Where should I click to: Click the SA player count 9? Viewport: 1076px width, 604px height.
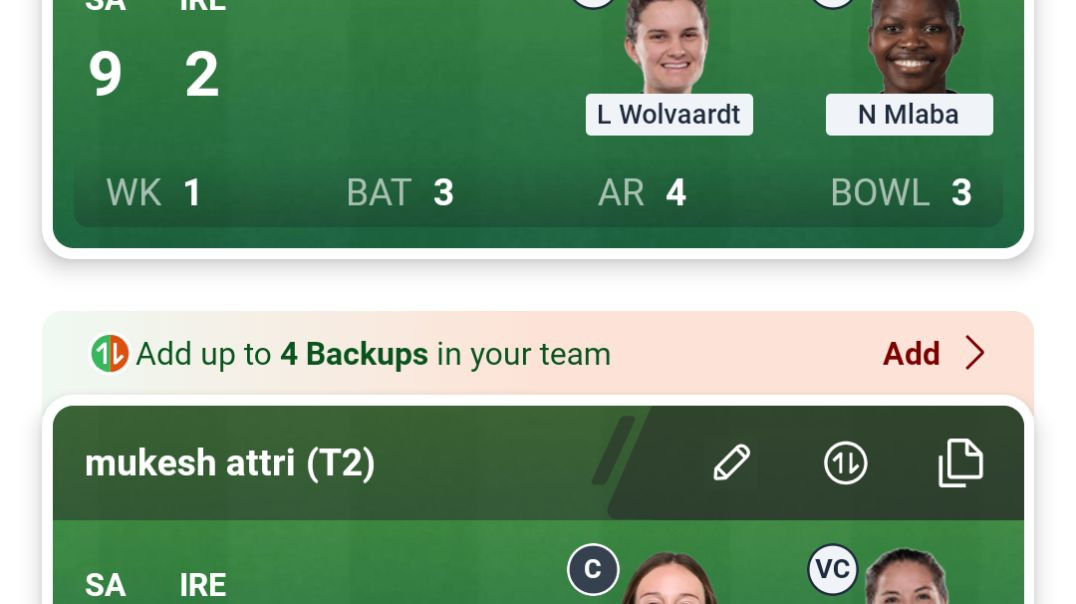(x=105, y=73)
